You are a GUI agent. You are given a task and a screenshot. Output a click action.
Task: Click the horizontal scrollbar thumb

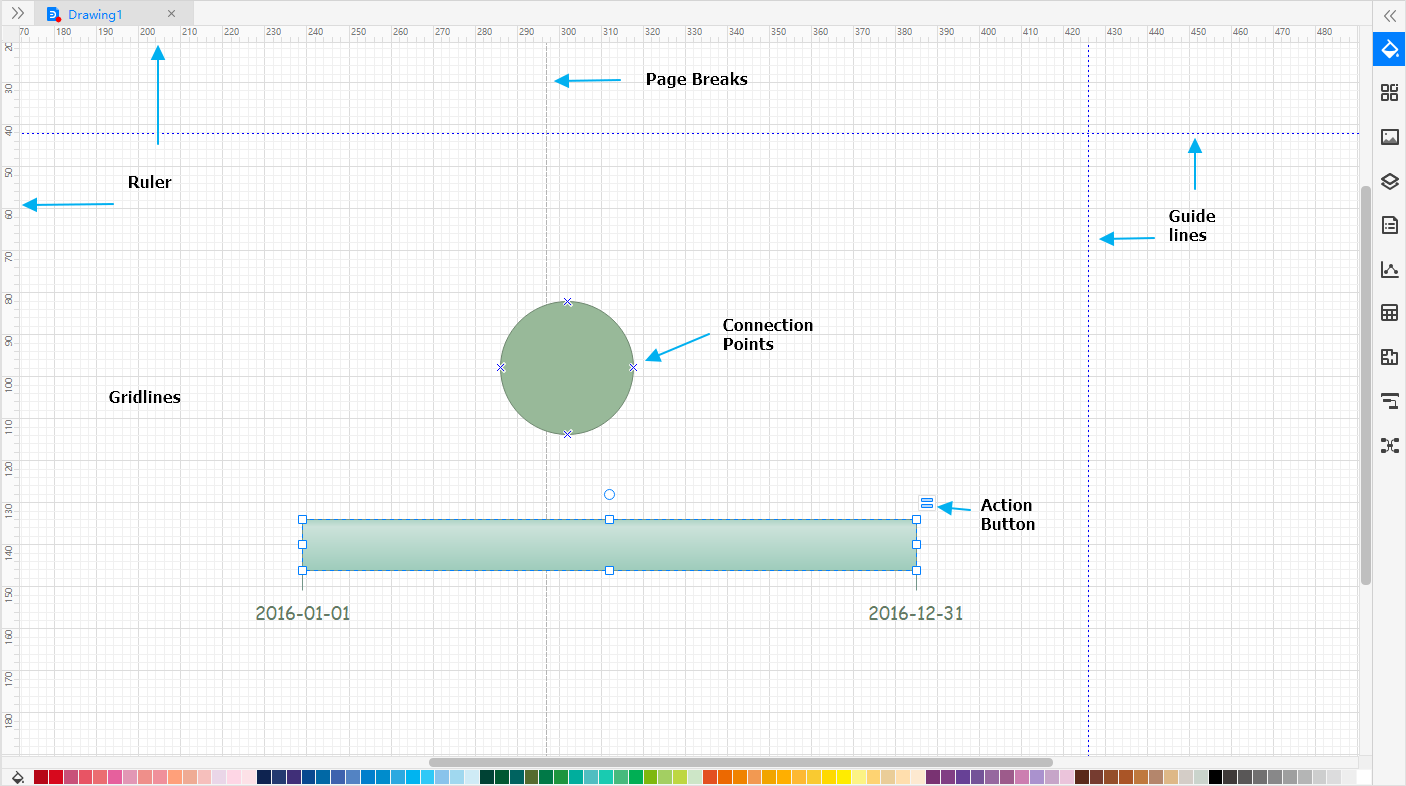tap(740, 762)
